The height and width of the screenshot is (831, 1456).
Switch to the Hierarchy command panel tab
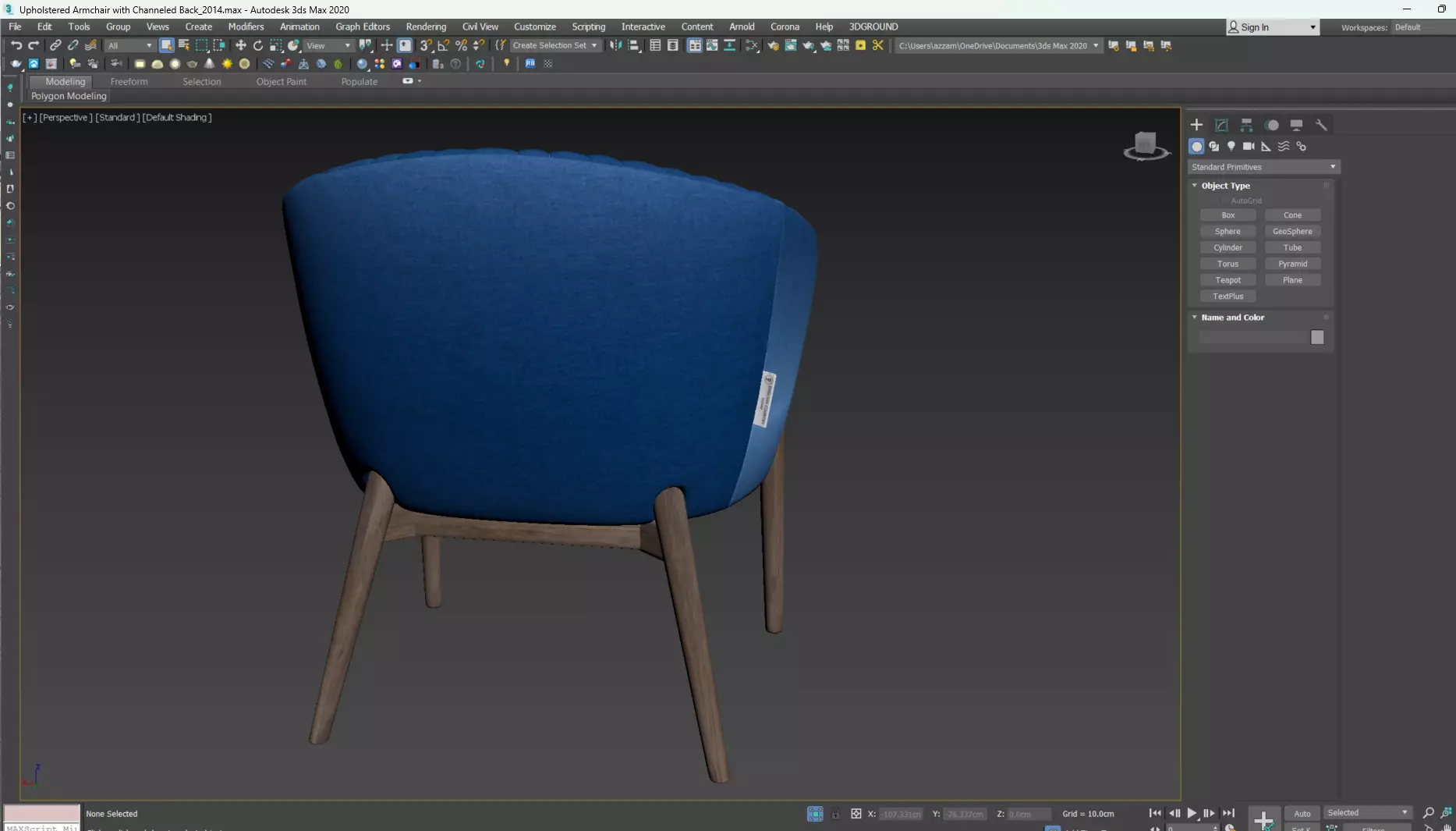1246,125
